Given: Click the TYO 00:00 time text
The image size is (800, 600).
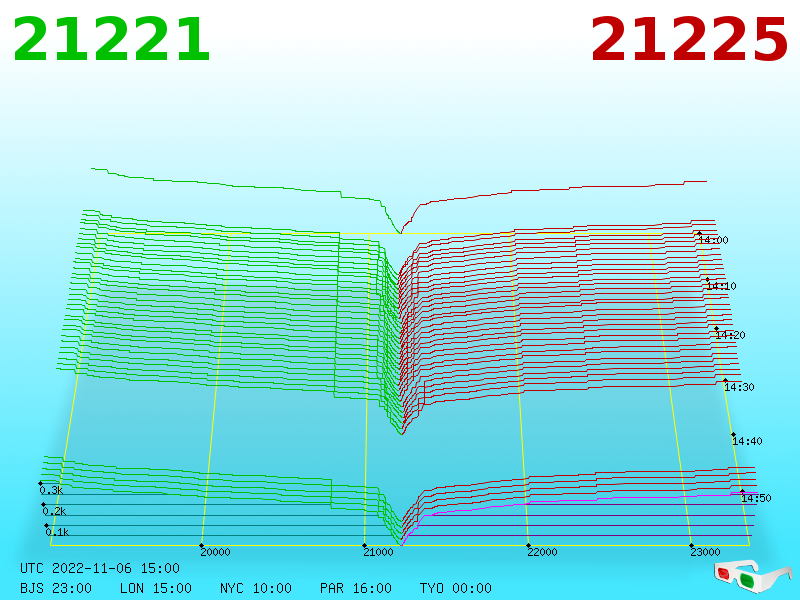Looking at the screenshot, I should click(456, 588).
